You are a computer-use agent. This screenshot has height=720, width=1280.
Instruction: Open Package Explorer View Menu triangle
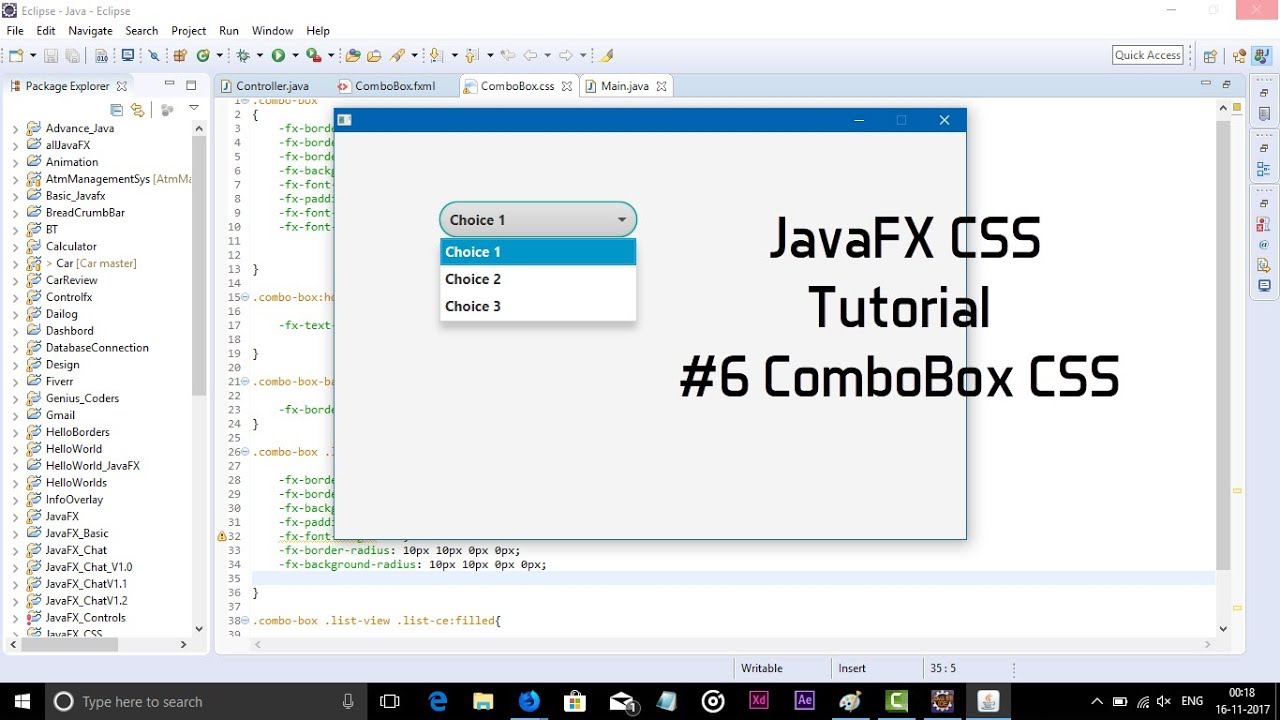[194, 109]
